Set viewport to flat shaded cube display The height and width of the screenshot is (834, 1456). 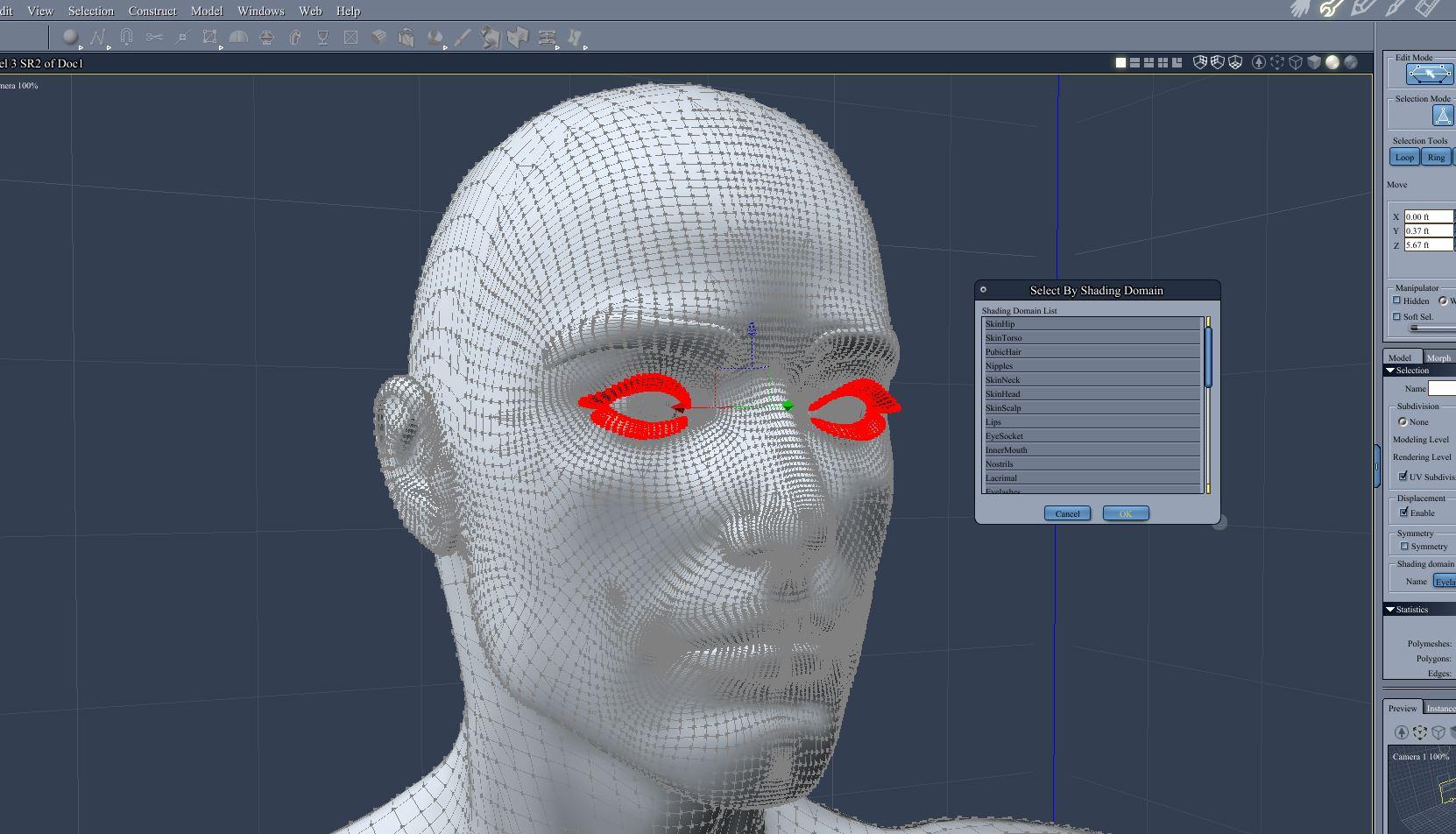pyautogui.click(x=1314, y=62)
